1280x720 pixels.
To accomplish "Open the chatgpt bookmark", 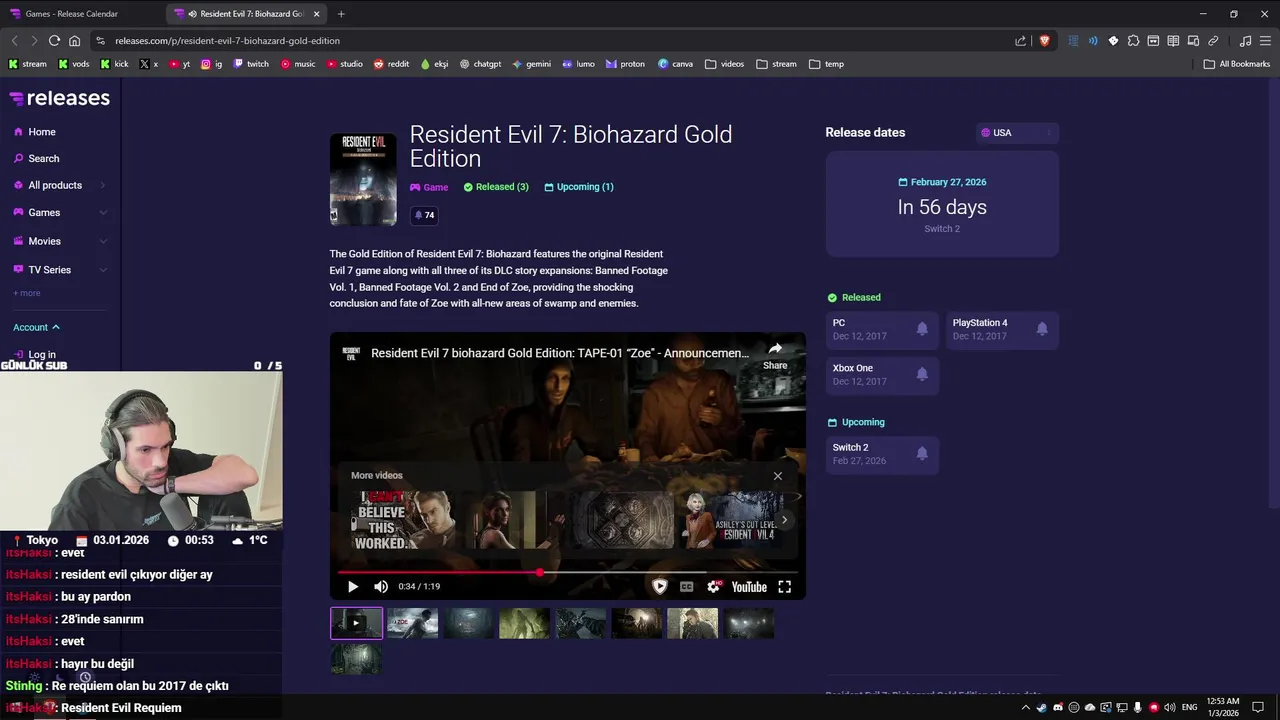I will [480, 64].
